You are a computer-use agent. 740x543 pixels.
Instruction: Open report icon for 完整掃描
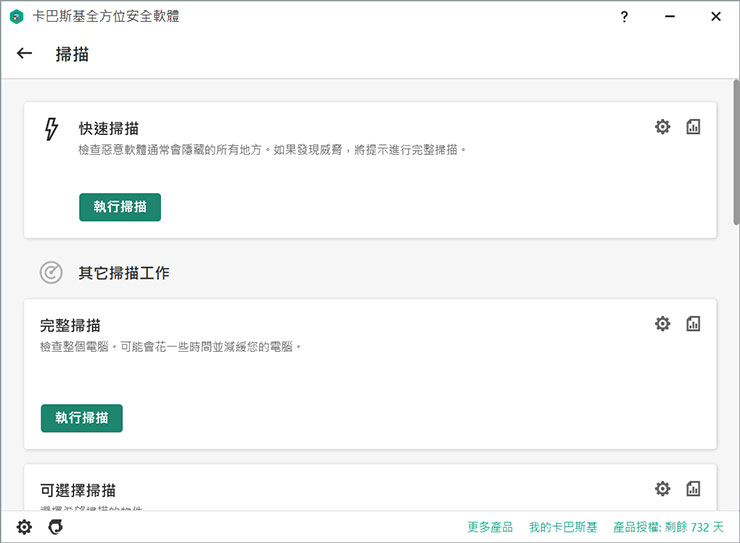(x=693, y=324)
